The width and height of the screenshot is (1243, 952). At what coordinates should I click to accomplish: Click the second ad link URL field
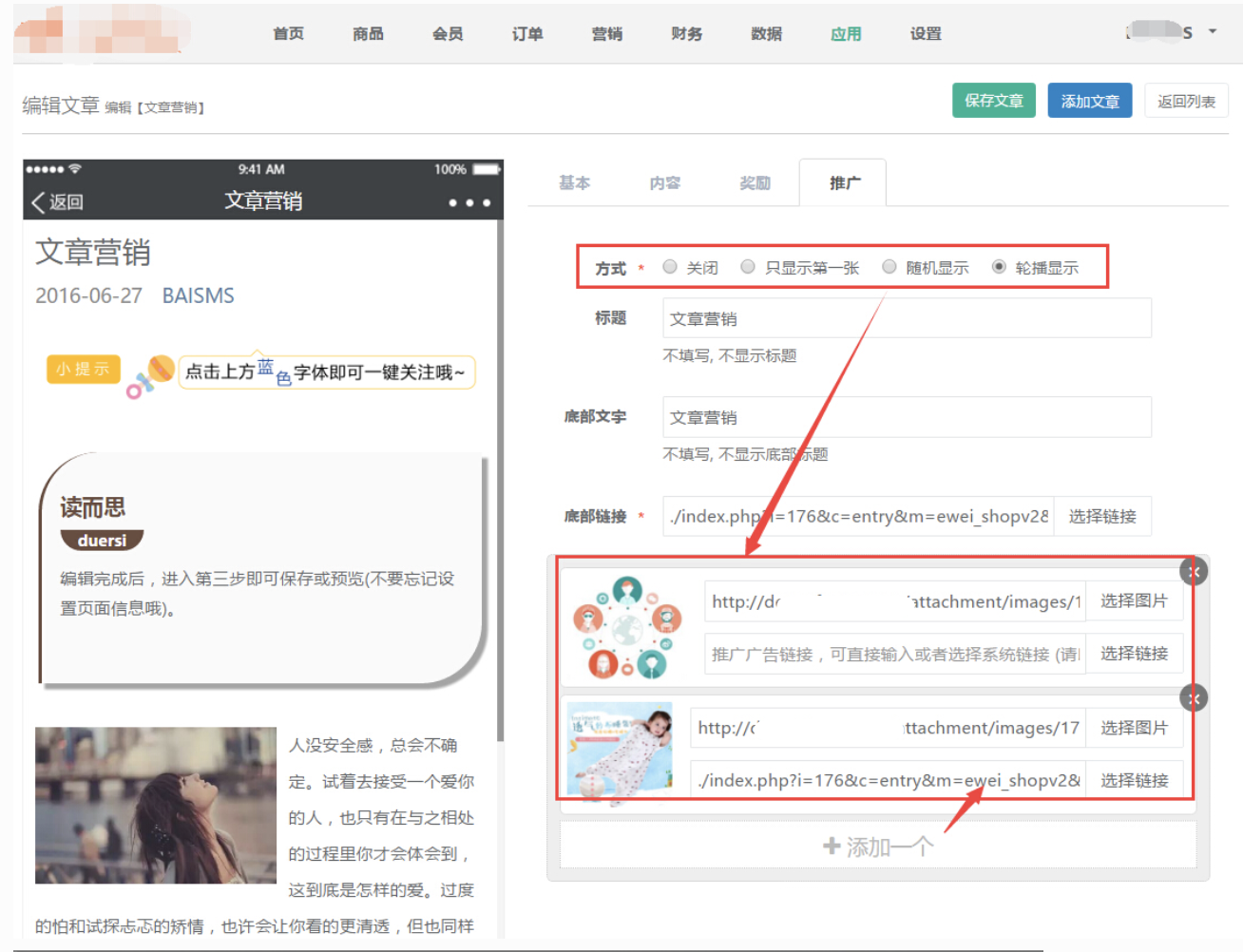pyautogui.click(x=888, y=780)
